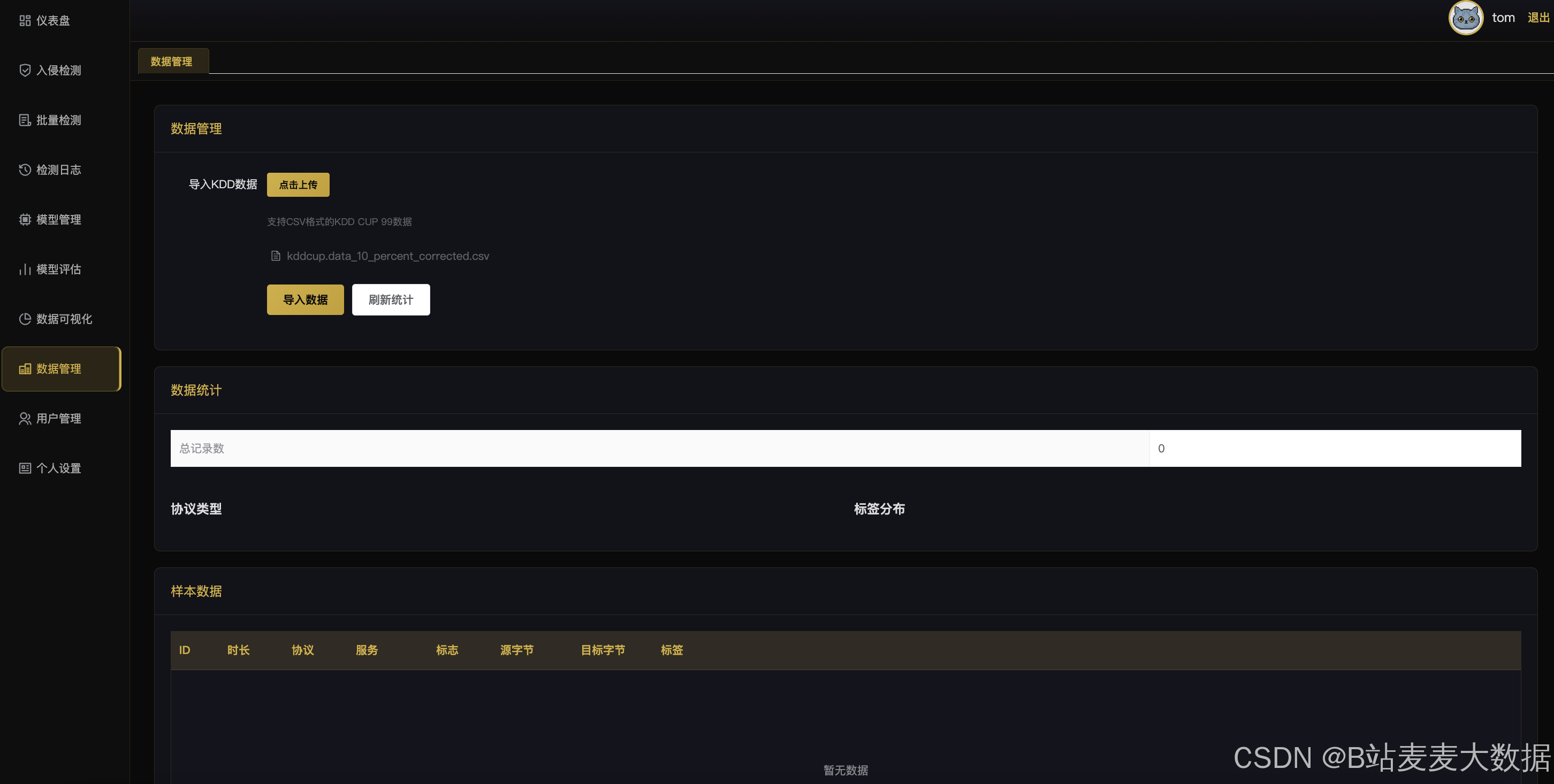
Task: Click the 退出 logout link
Action: [1538, 18]
